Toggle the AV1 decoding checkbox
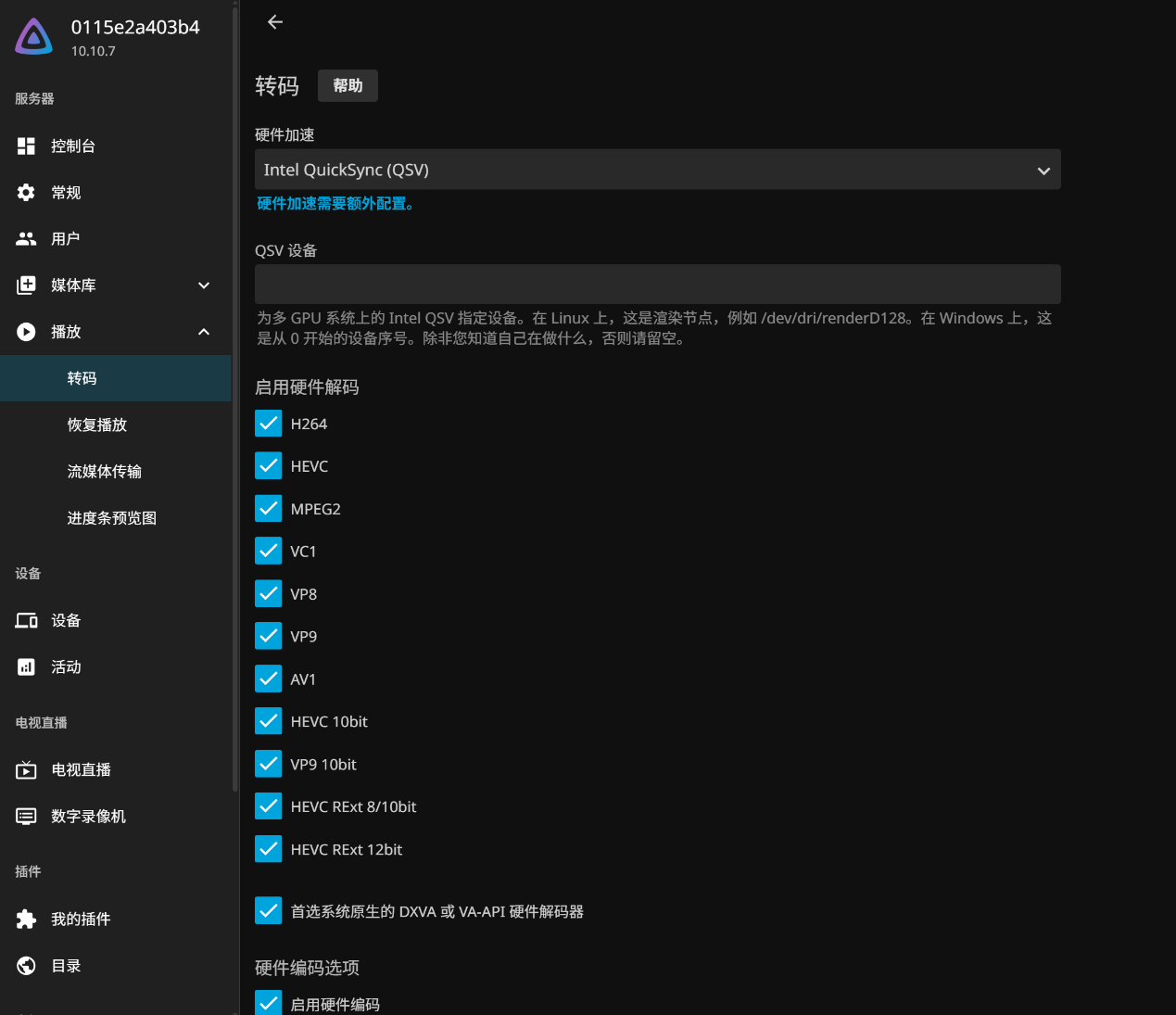The width and height of the screenshot is (1176, 1015). [269, 679]
